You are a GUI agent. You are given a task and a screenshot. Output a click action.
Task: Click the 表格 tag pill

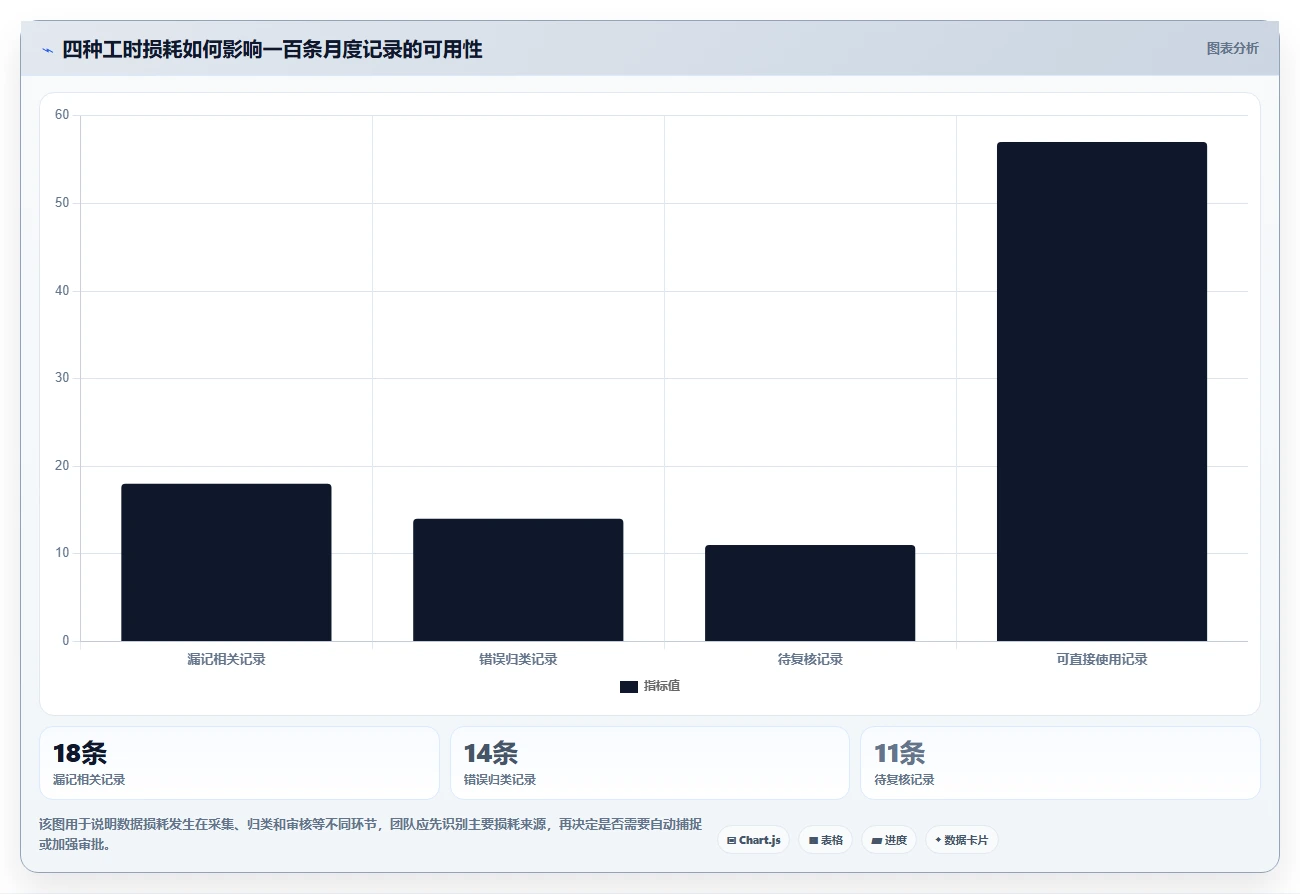pos(826,840)
